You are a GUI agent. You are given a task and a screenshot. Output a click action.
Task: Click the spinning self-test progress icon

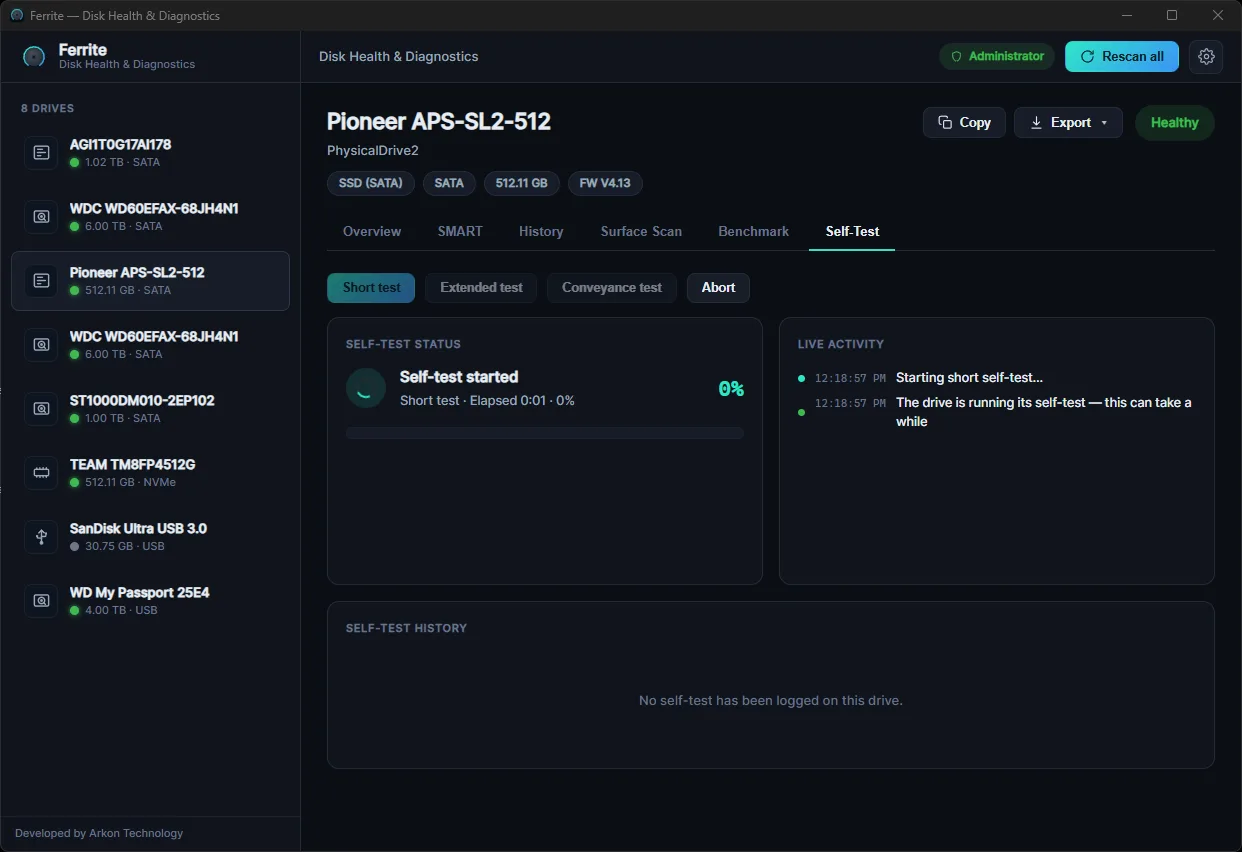click(366, 388)
